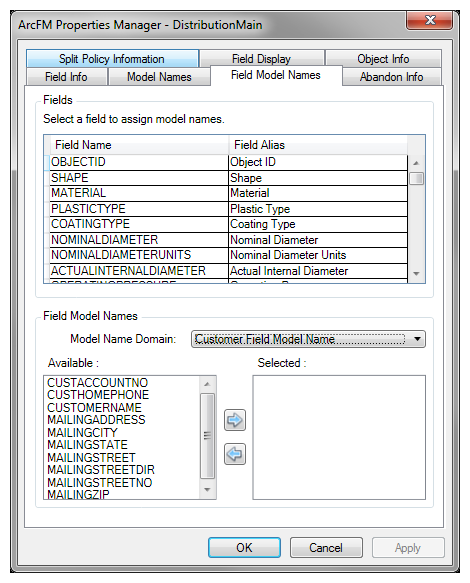Select the NOMINALDIAMETER field row
Screen dimensions: 470x583
pos(228,240)
